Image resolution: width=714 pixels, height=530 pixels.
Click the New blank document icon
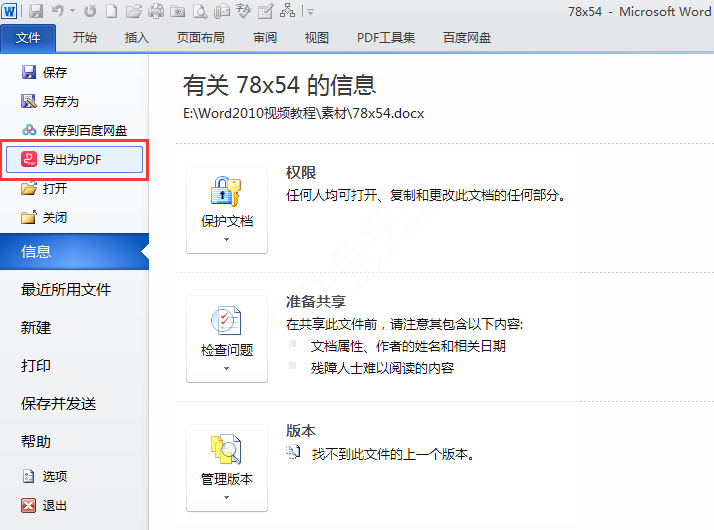click(112, 11)
